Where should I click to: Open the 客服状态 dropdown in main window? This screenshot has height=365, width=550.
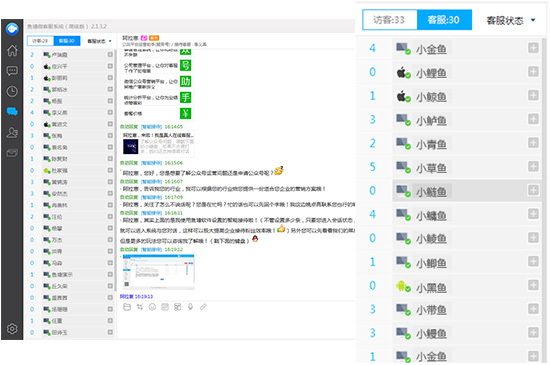point(99,41)
